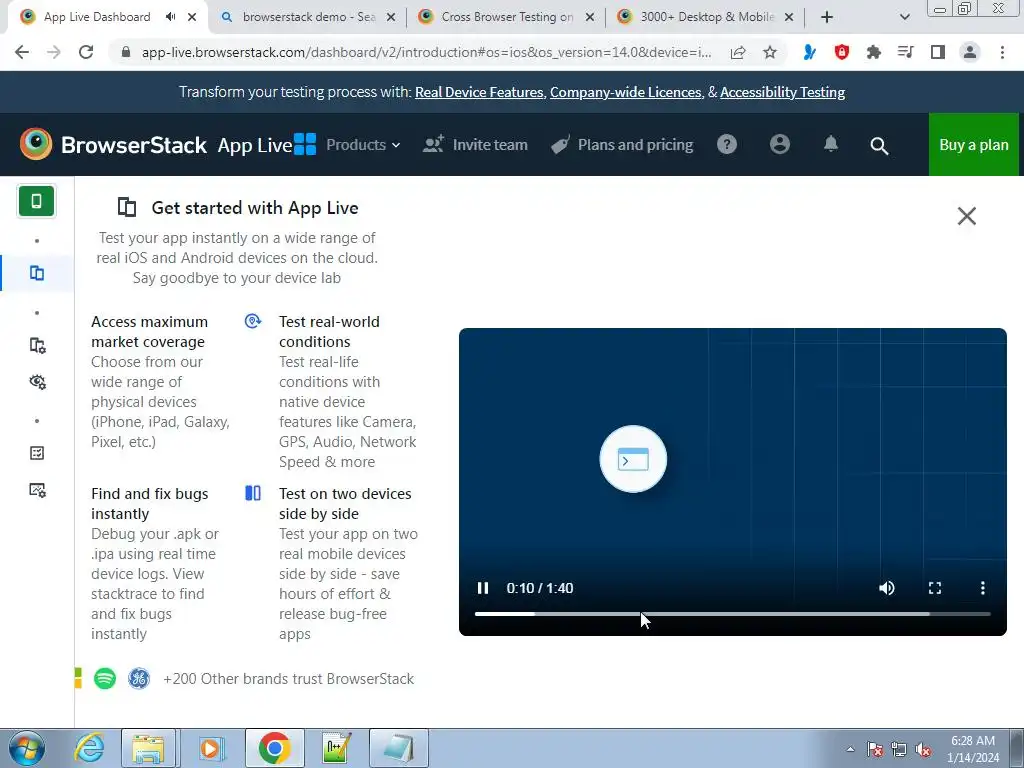Mute the App Live Dashboard tab audio
Image resolution: width=1024 pixels, height=768 pixels.
click(170, 17)
